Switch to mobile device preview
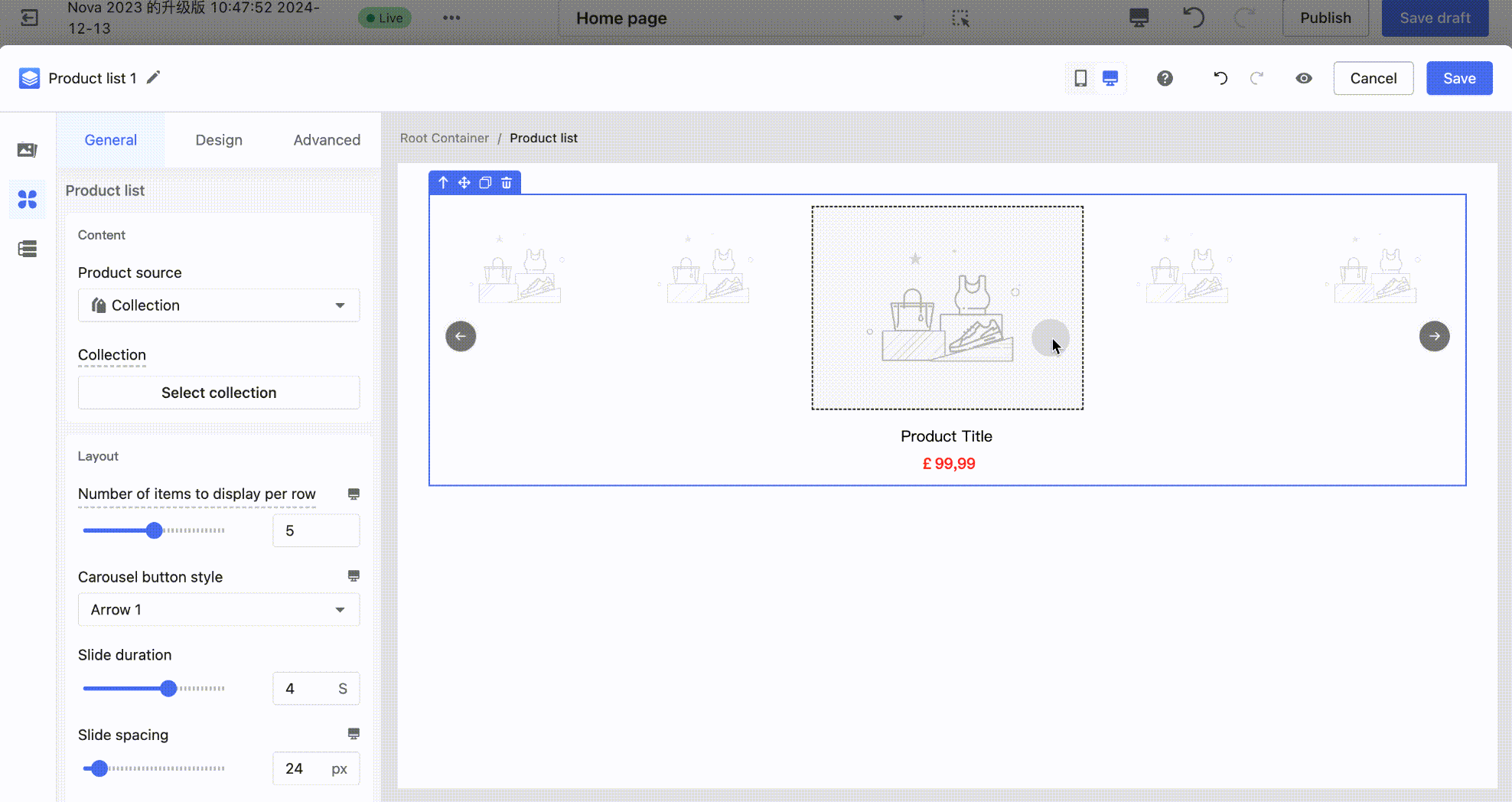The height and width of the screenshot is (802, 1512). click(1080, 78)
